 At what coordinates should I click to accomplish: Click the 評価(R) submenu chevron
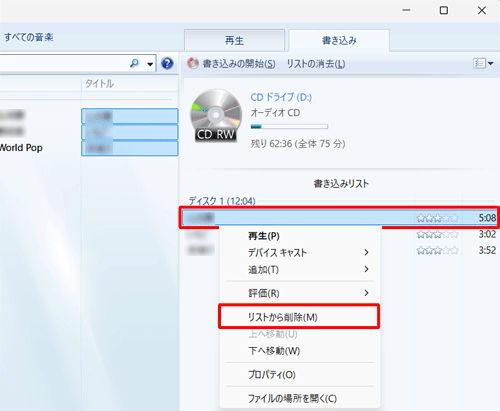pyautogui.click(x=366, y=293)
